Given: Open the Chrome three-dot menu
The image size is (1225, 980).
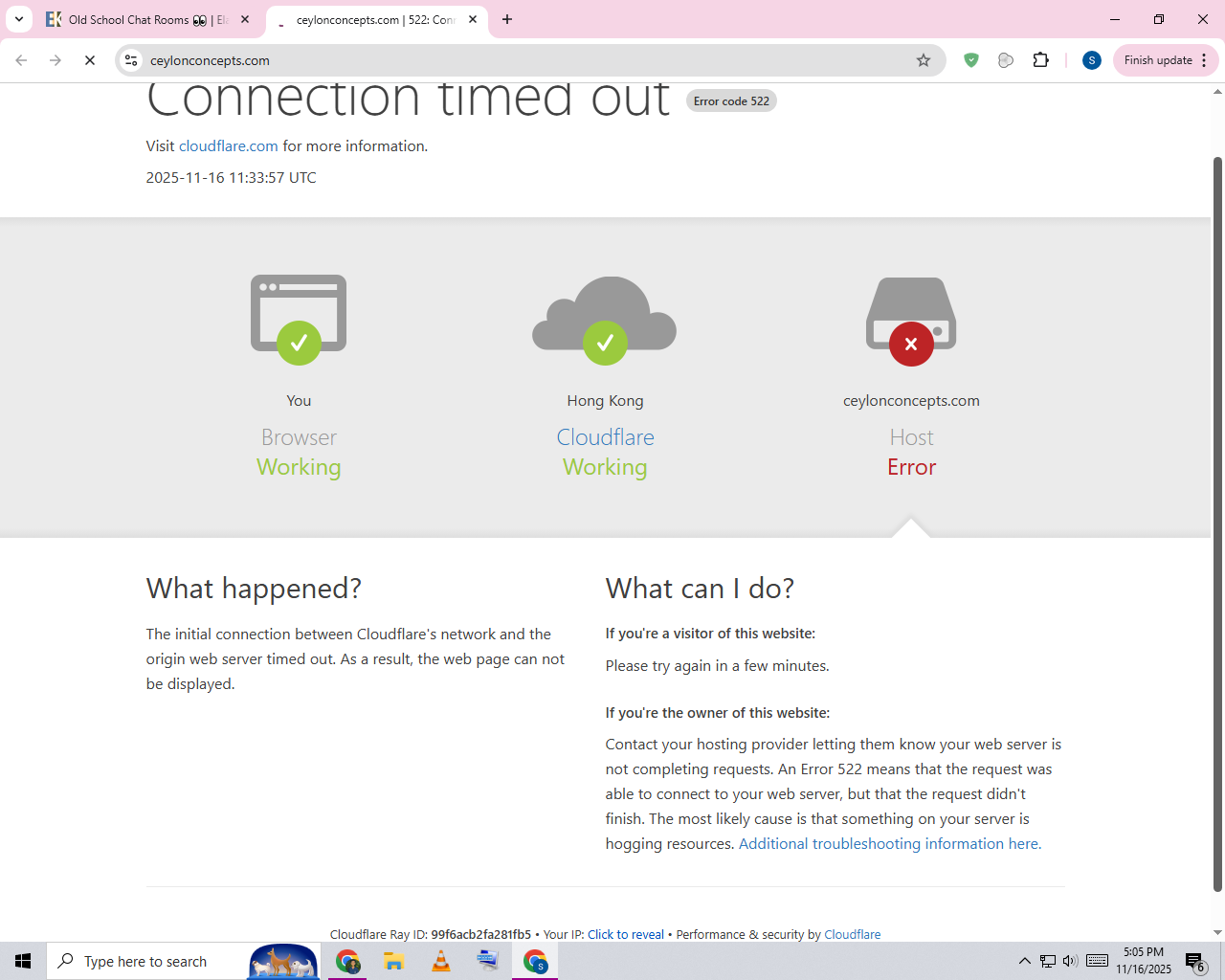Looking at the screenshot, I should click(1204, 60).
